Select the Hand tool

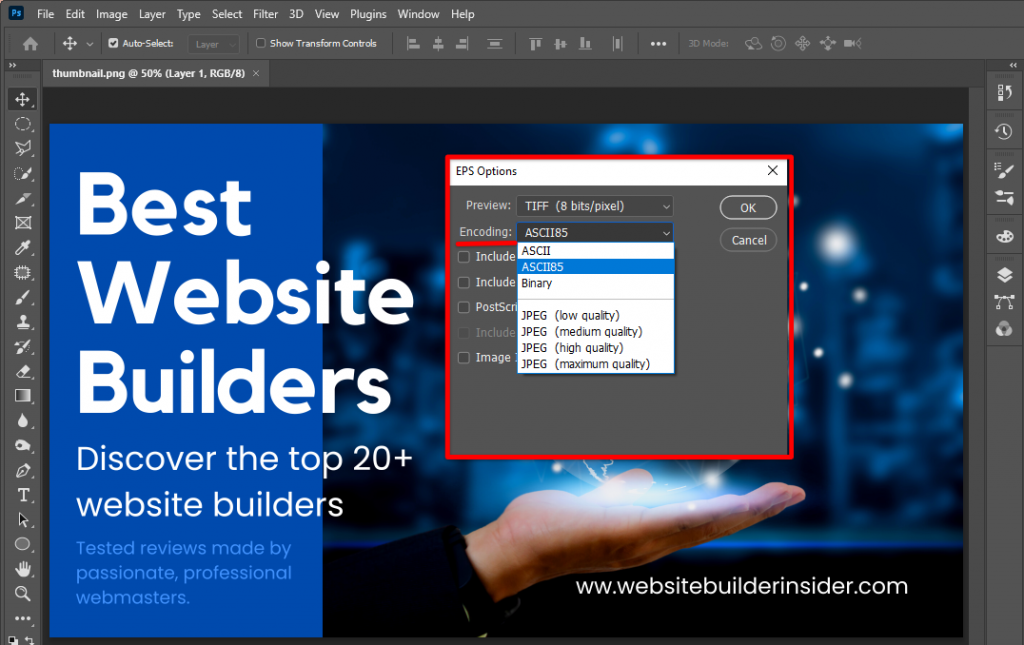click(22, 569)
